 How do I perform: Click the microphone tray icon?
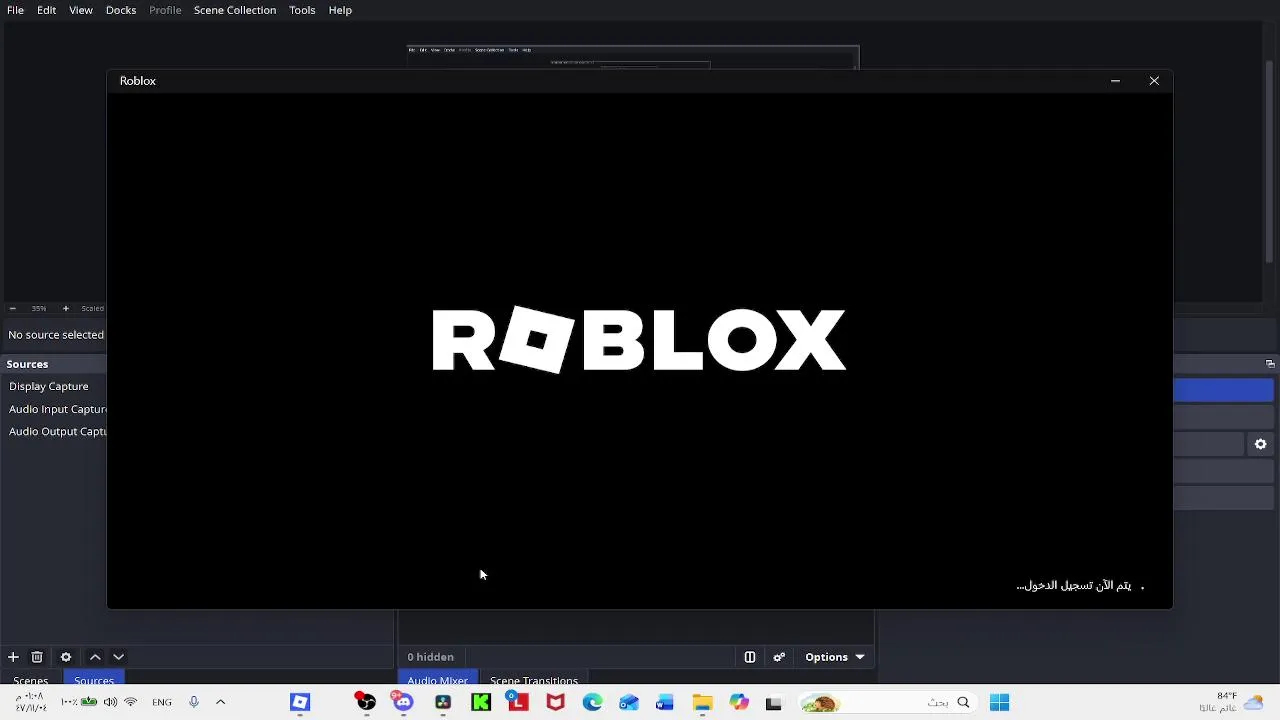point(194,703)
